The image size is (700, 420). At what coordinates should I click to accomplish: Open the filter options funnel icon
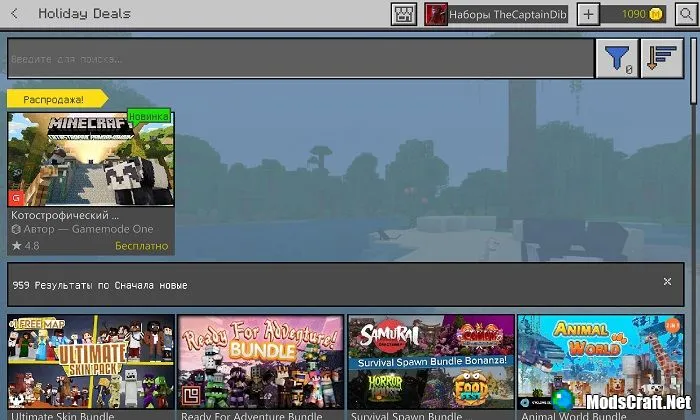(617, 58)
